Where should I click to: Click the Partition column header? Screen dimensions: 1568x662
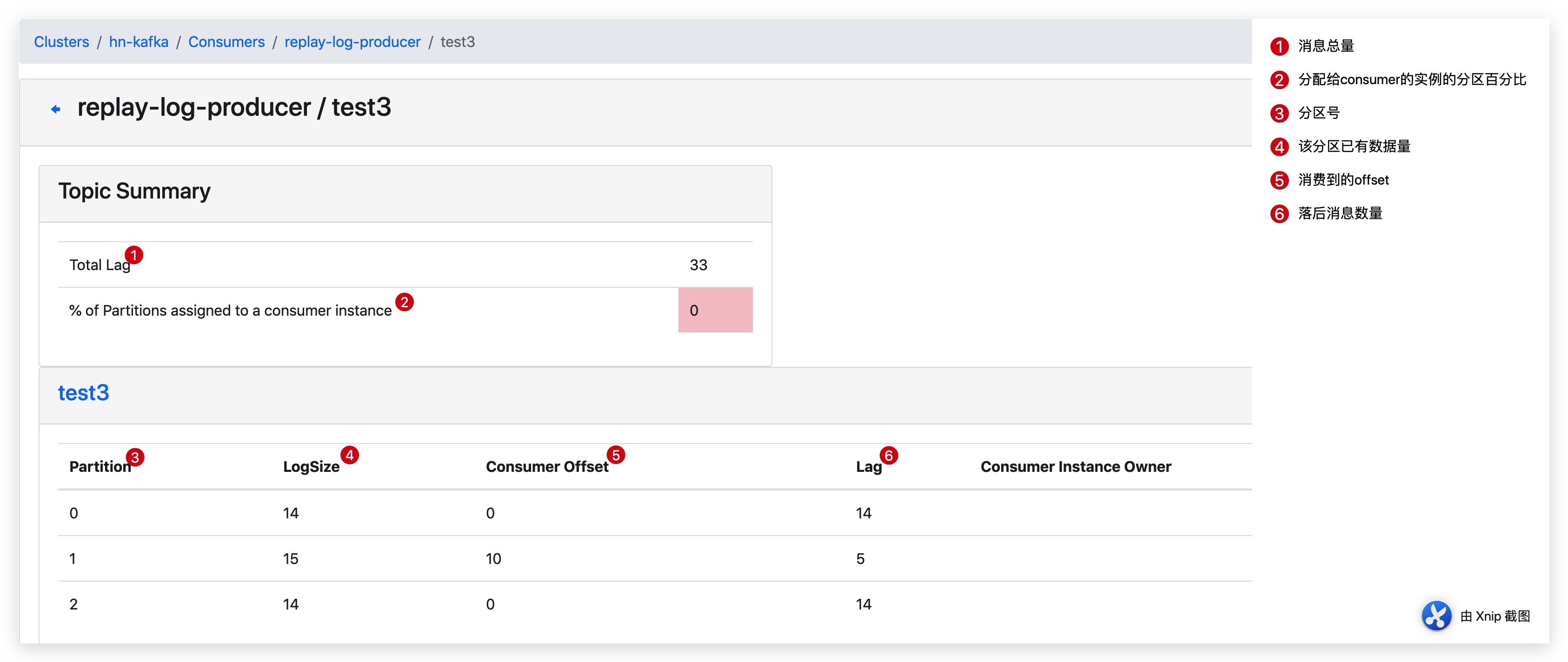coord(100,466)
